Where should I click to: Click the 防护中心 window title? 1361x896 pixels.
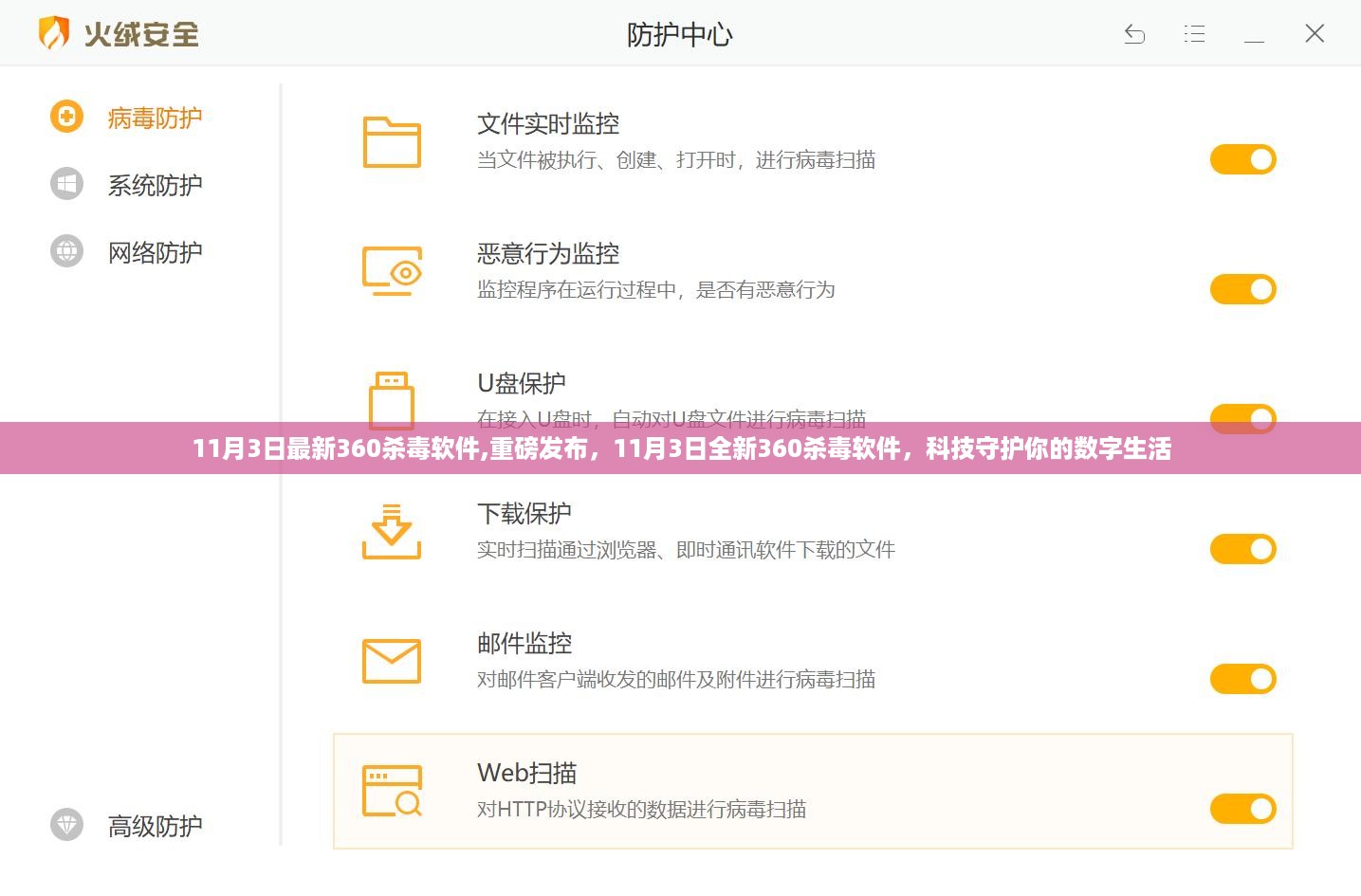point(680,35)
